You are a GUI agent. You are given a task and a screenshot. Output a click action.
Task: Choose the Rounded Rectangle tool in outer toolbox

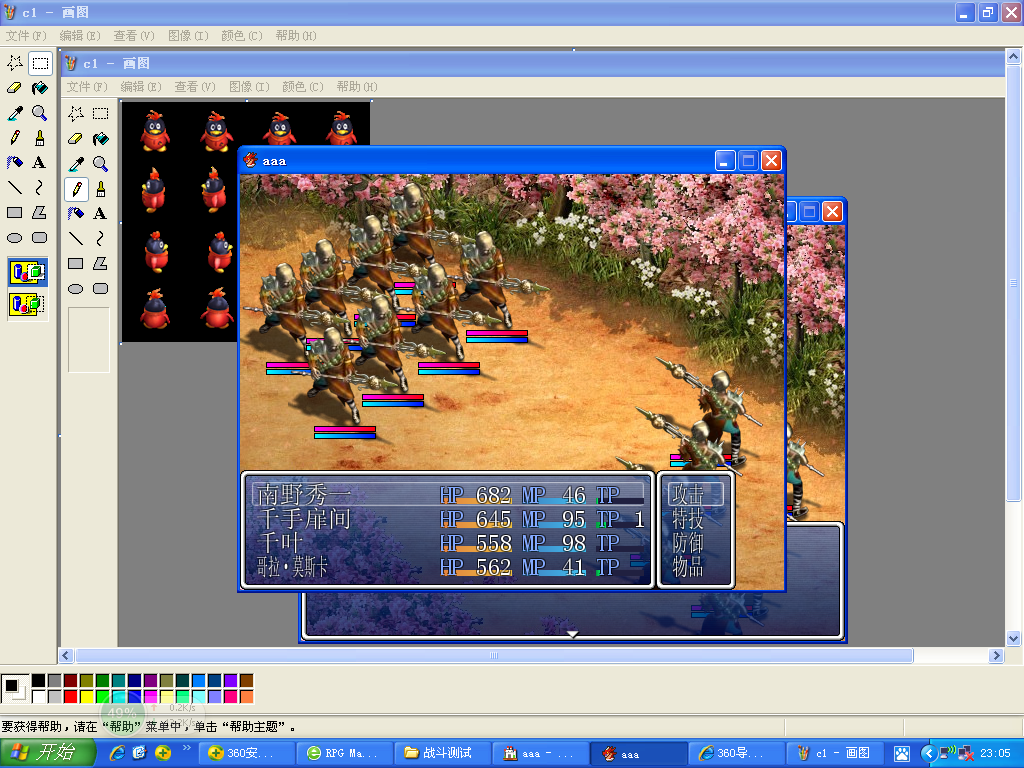click(x=40, y=238)
